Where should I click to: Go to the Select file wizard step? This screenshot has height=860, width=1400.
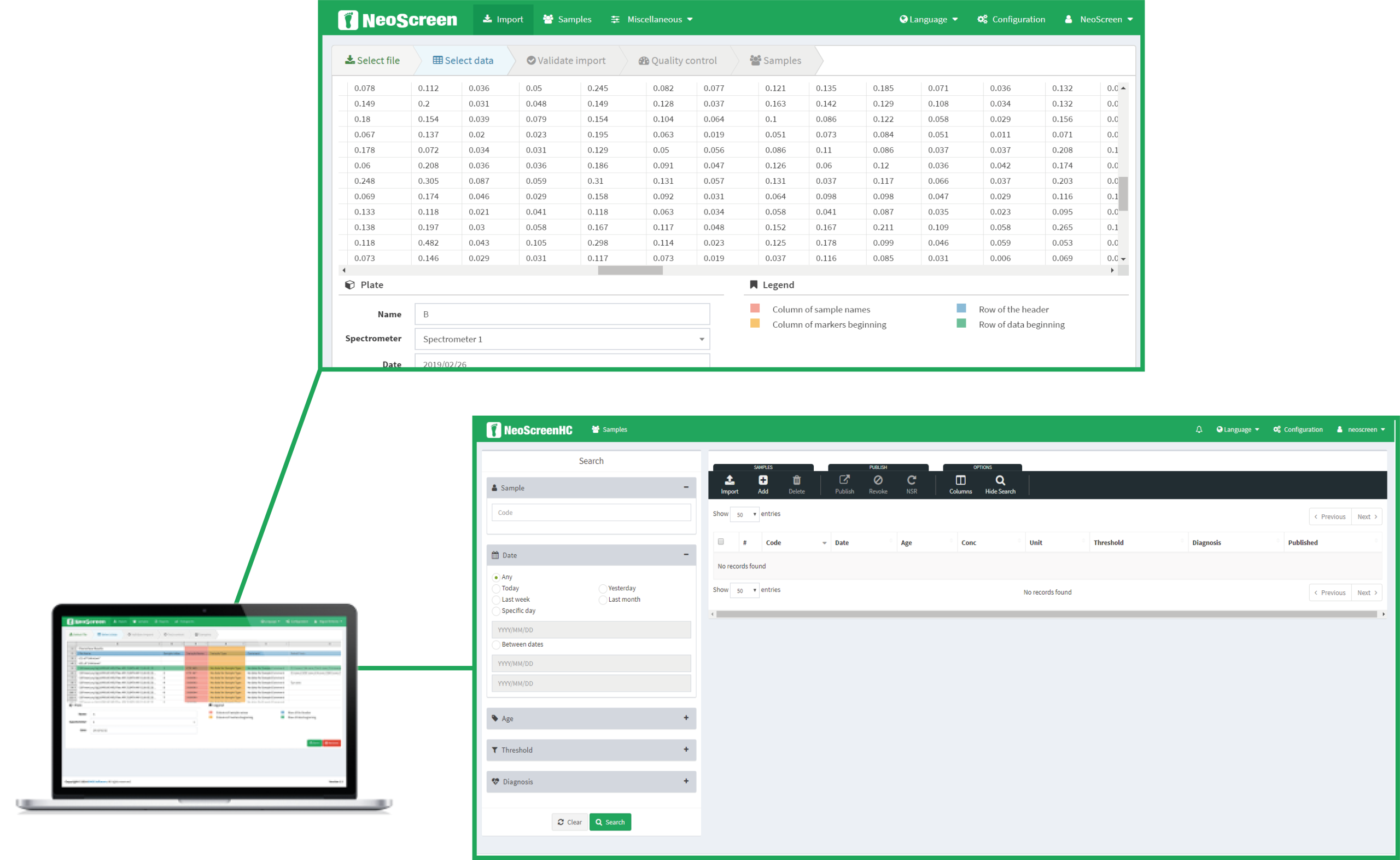coord(373,60)
